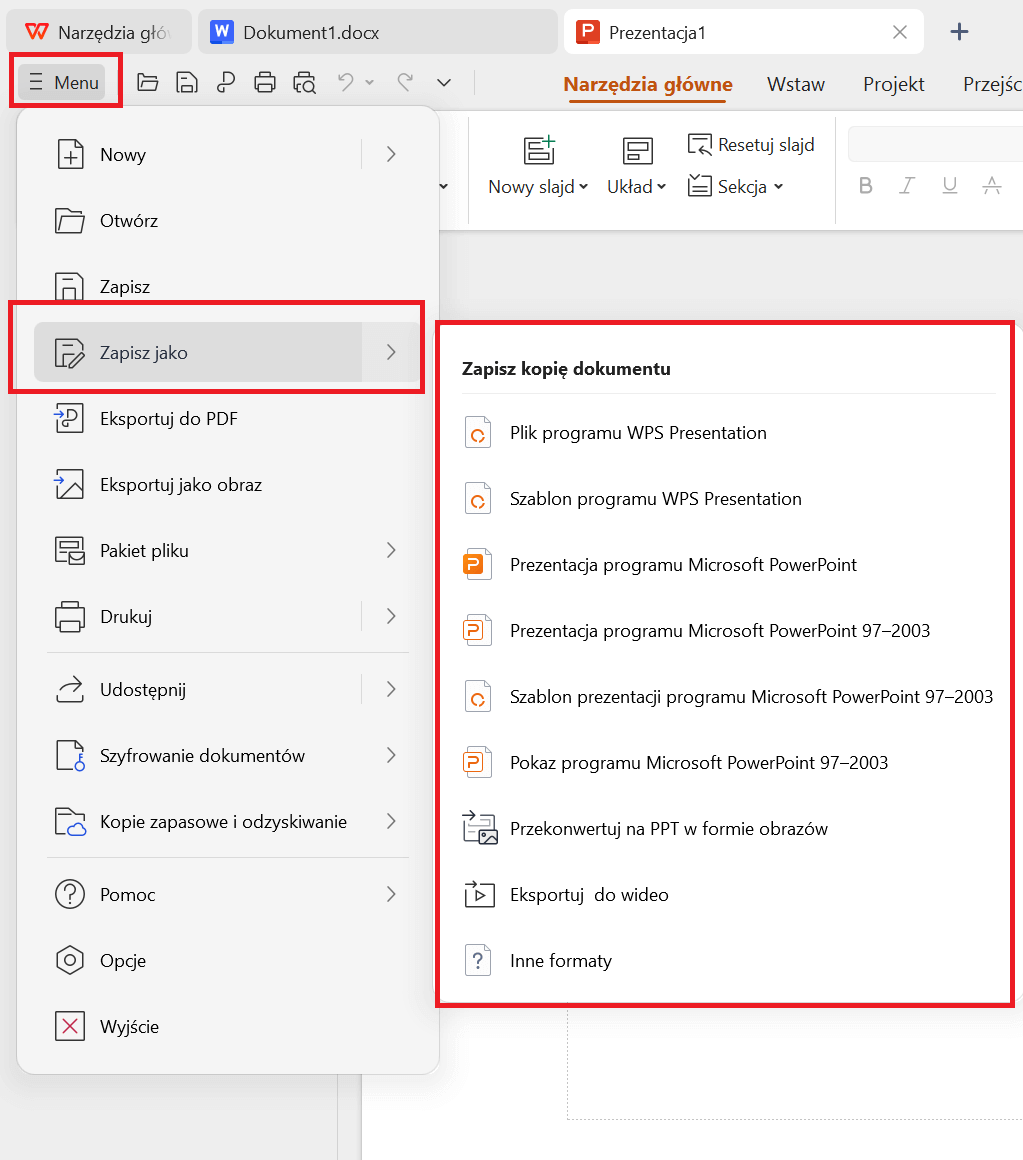Open Pomoc menu item
Viewport: 1023px width, 1160px height.
pos(228,894)
